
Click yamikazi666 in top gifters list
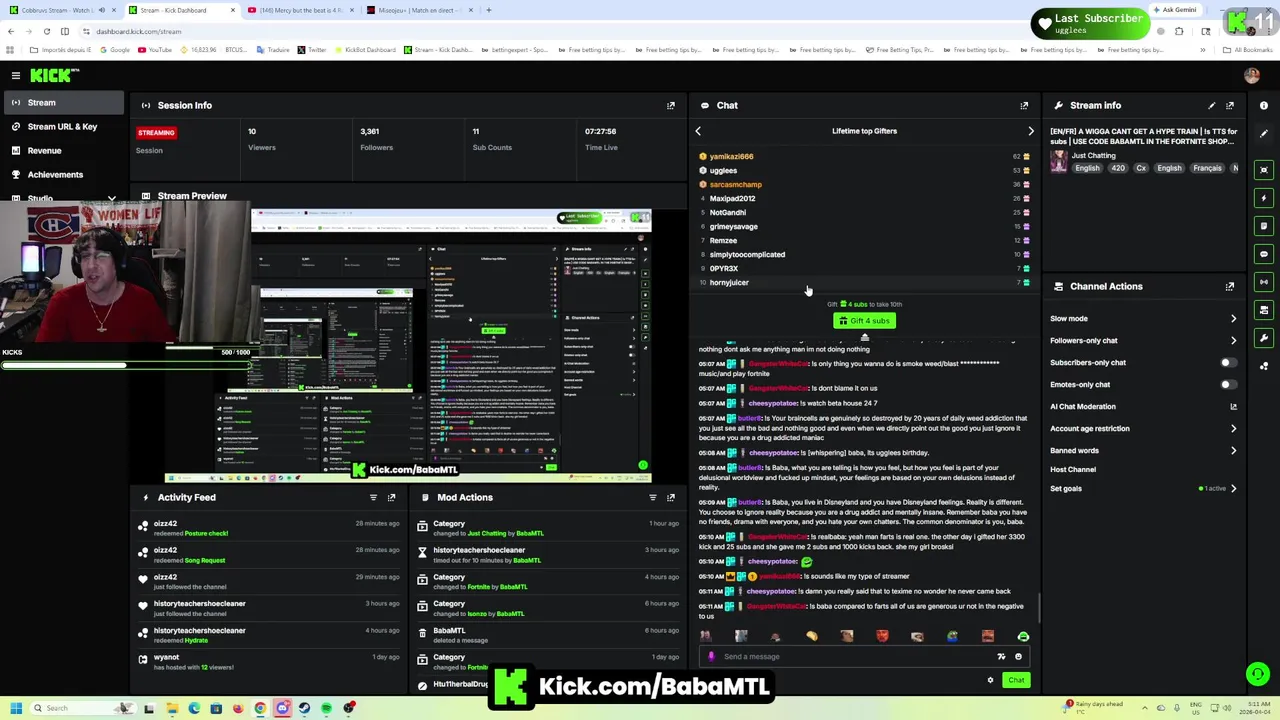tap(731, 157)
